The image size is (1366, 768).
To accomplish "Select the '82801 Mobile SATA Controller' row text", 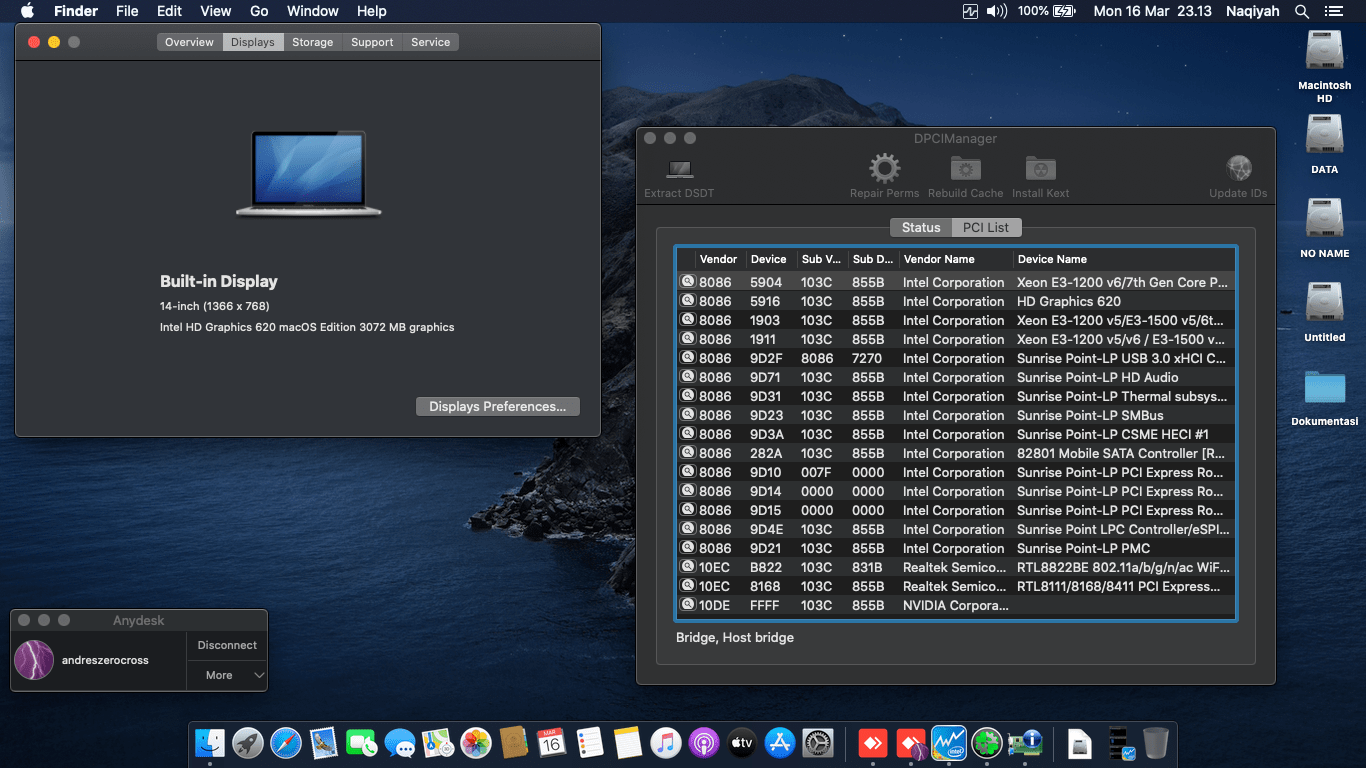I will (x=1121, y=453).
